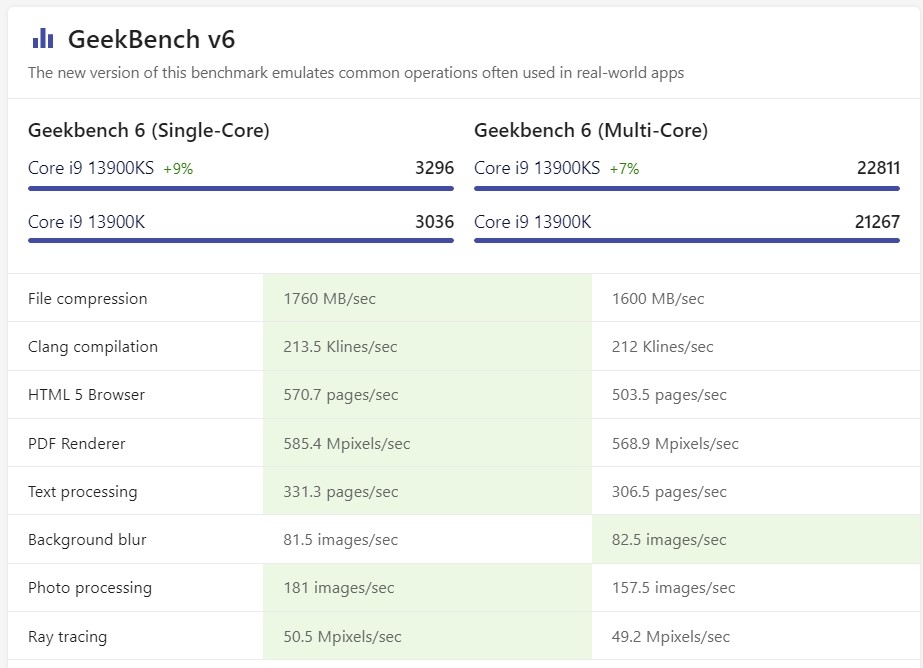Click the GeekBench bar chart icon
The width and height of the screenshot is (923, 668).
pyautogui.click(x=43, y=38)
